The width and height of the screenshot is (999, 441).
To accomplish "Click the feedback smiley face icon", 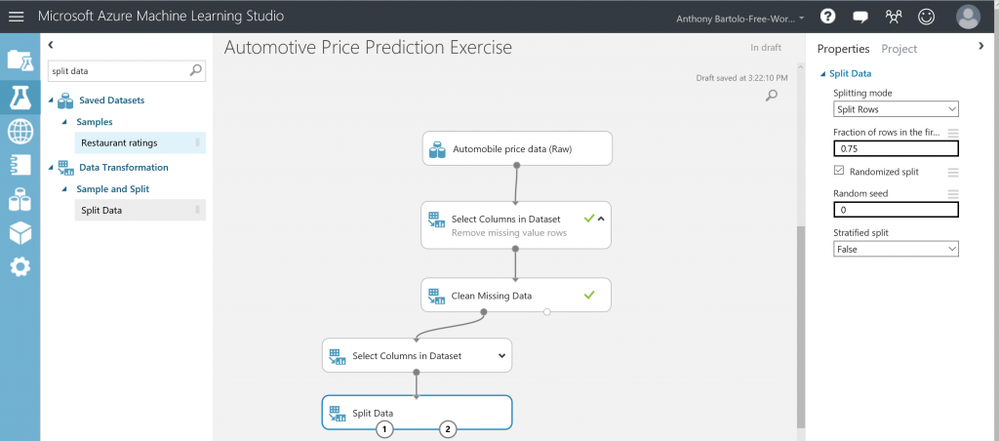I will coord(927,17).
